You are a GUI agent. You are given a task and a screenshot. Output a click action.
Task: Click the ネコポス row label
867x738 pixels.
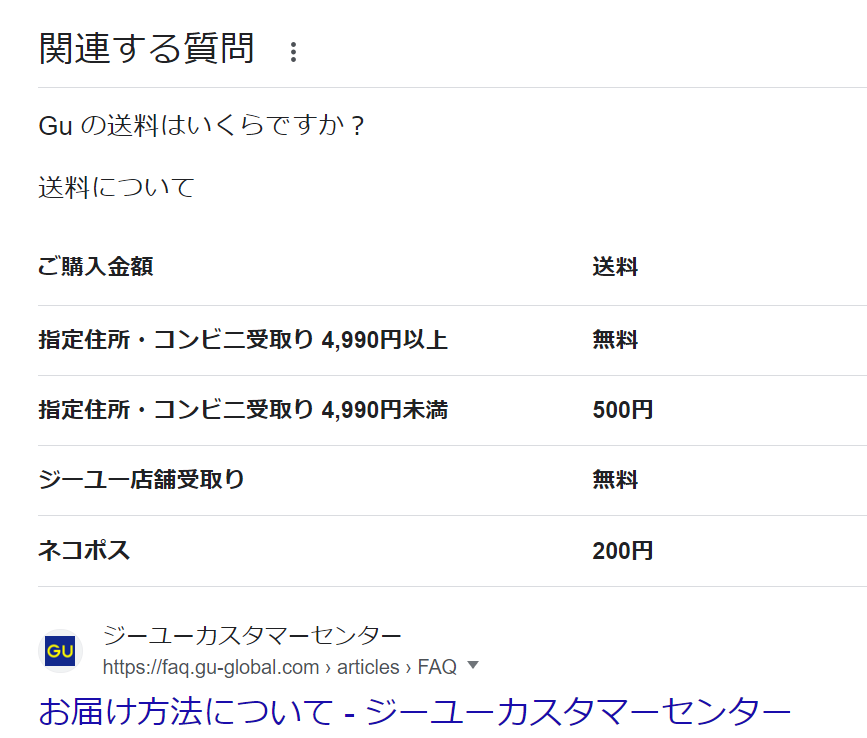[84, 551]
